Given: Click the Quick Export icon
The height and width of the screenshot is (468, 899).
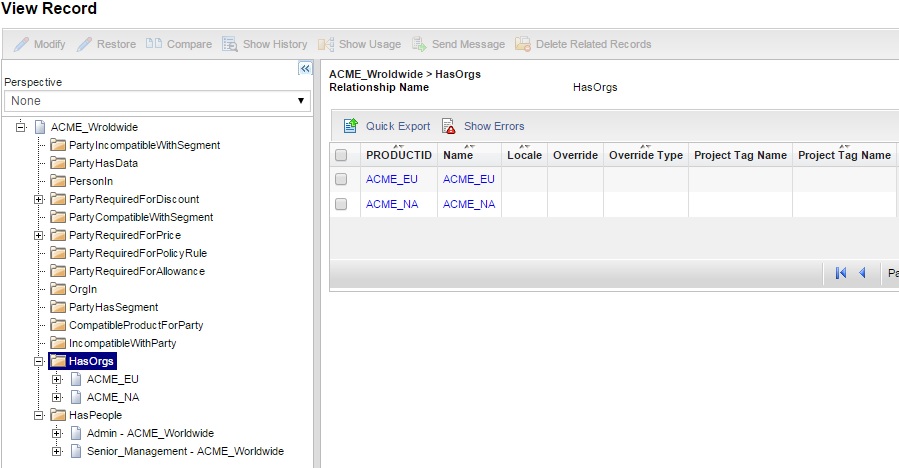Looking at the screenshot, I should click(x=351, y=126).
